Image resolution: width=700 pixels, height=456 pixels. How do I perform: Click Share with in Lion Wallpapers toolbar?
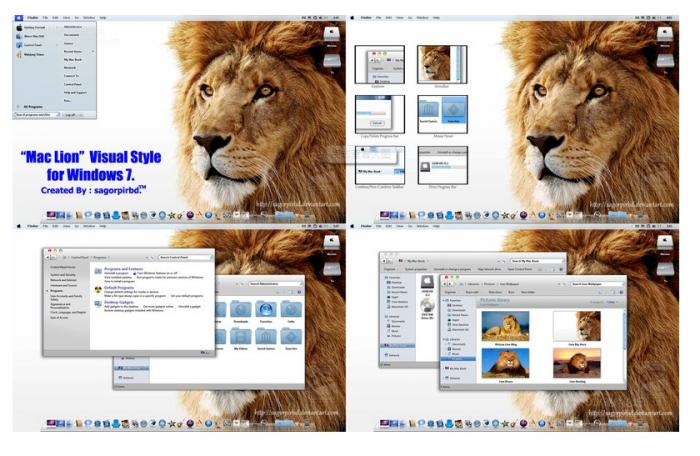point(472,292)
